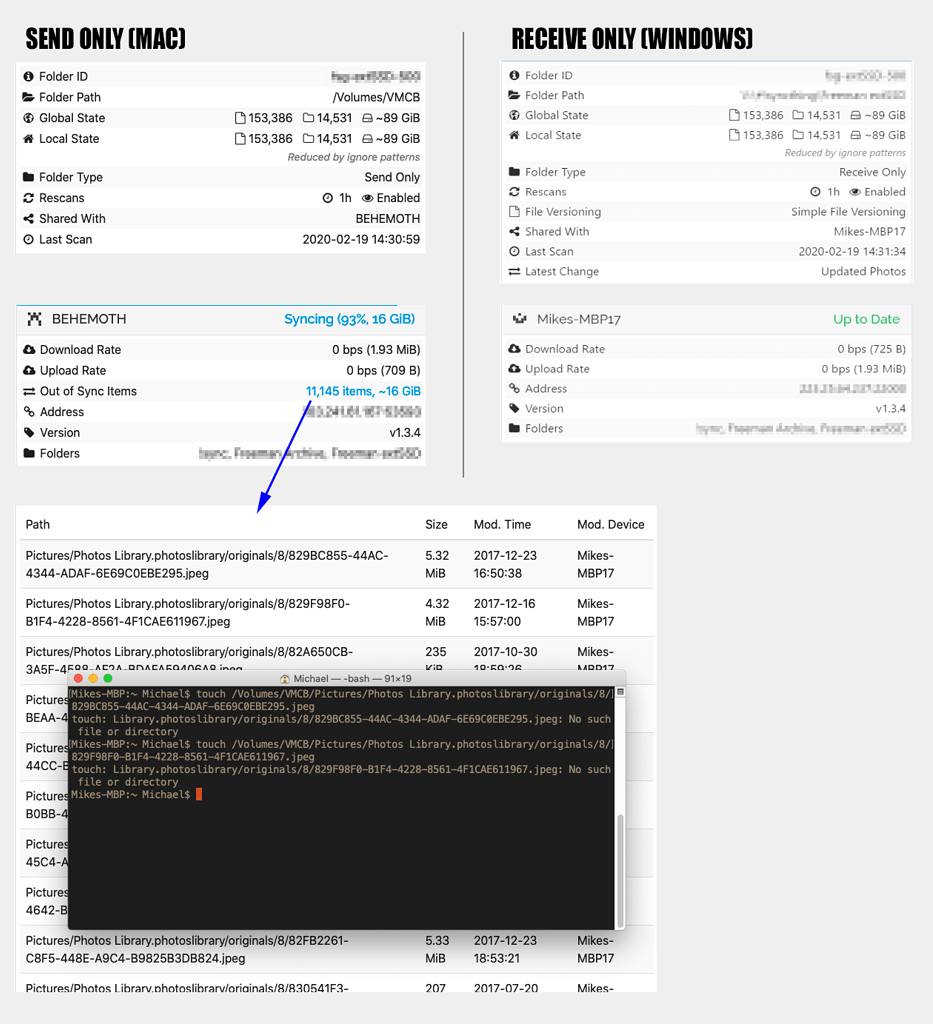
Task: Click the Syncing (93%, 16 GiB) status
Action: [x=349, y=319]
